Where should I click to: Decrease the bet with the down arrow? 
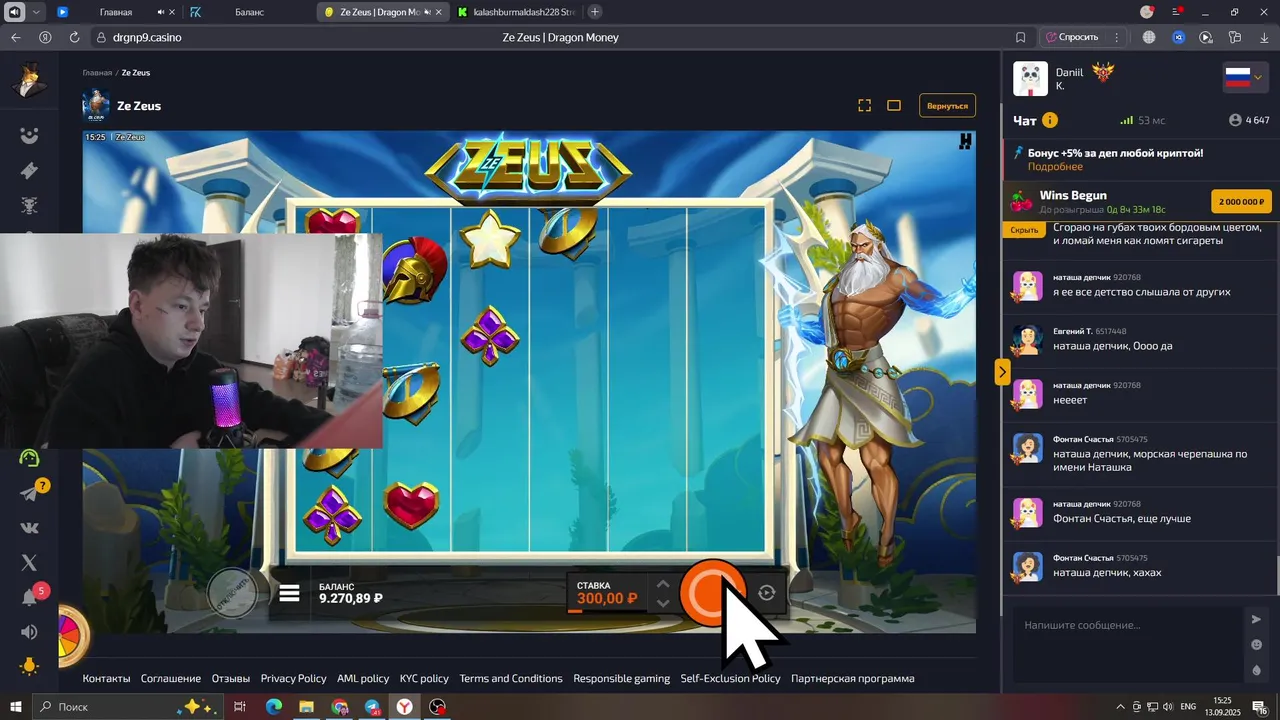(x=662, y=603)
